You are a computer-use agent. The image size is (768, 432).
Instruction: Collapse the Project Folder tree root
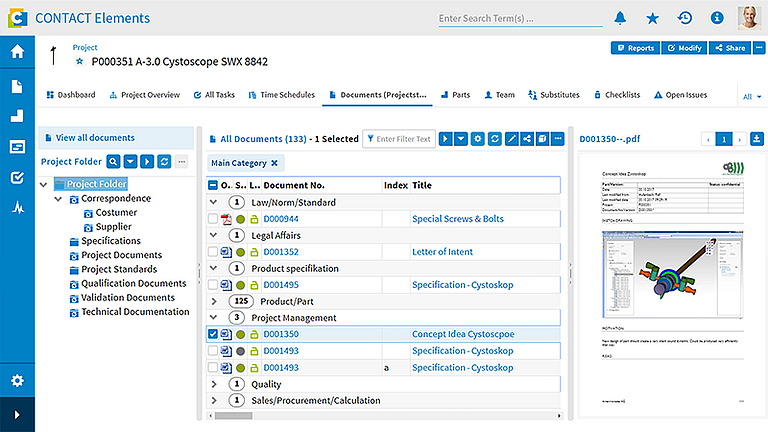pyautogui.click(x=44, y=184)
